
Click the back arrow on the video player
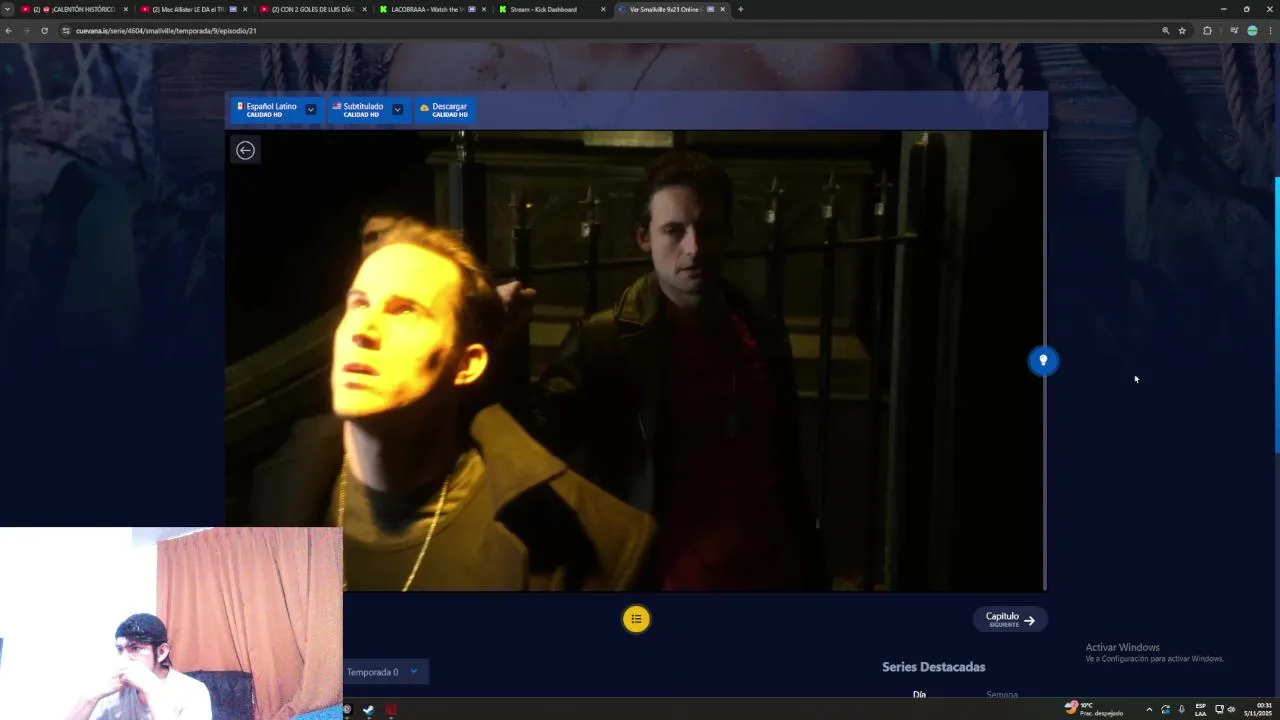[x=245, y=150]
